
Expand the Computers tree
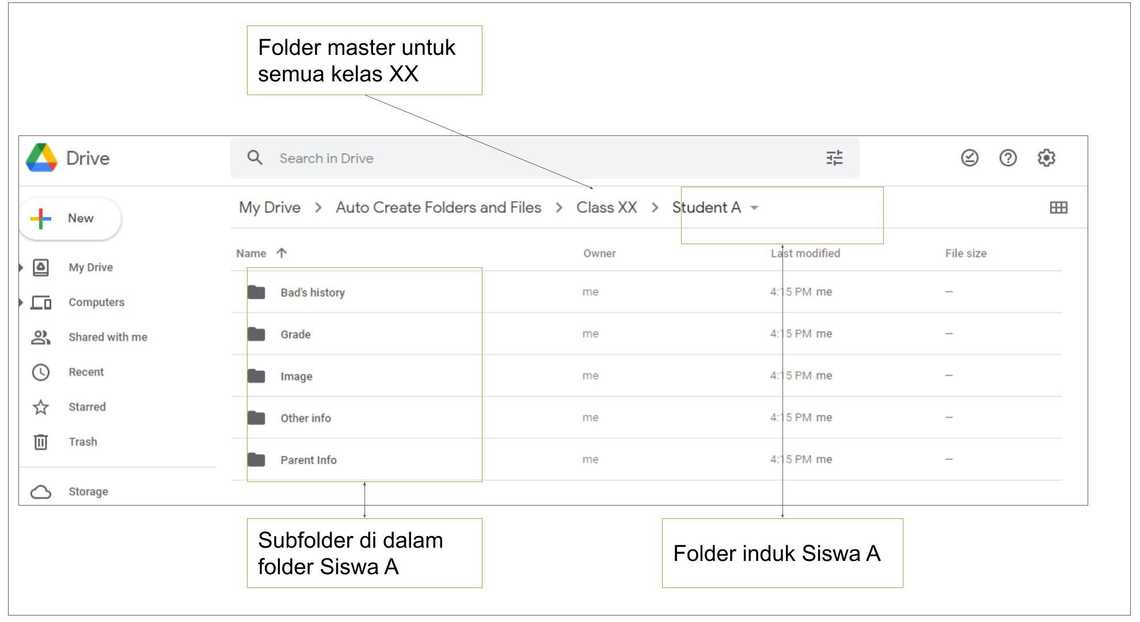pyautogui.click(x=21, y=302)
